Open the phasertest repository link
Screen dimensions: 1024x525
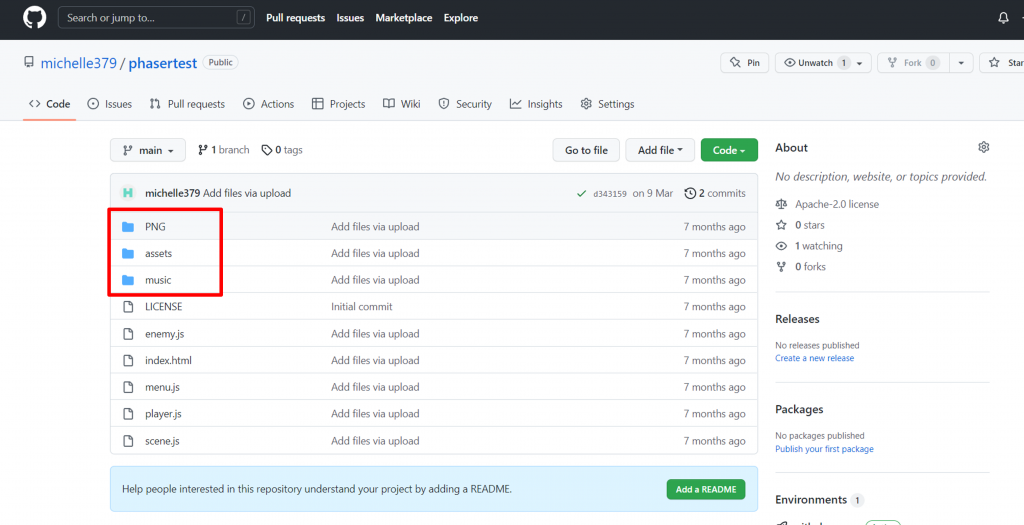[x=163, y=63]
